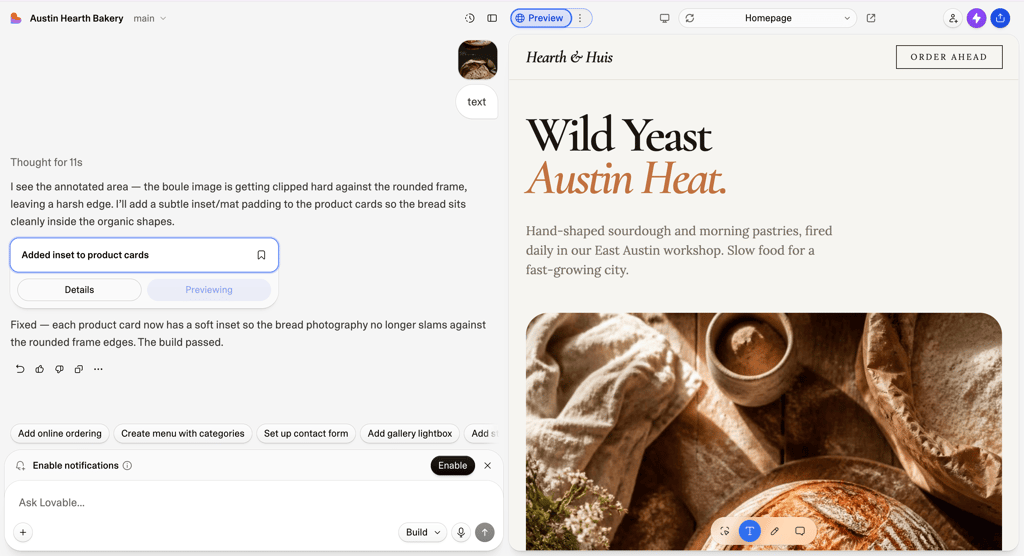Image resolution: width=1024 pixels, height=556 pixels.
Task: Bookmark the Added inset edit card
Action: (x=261, y=255)
